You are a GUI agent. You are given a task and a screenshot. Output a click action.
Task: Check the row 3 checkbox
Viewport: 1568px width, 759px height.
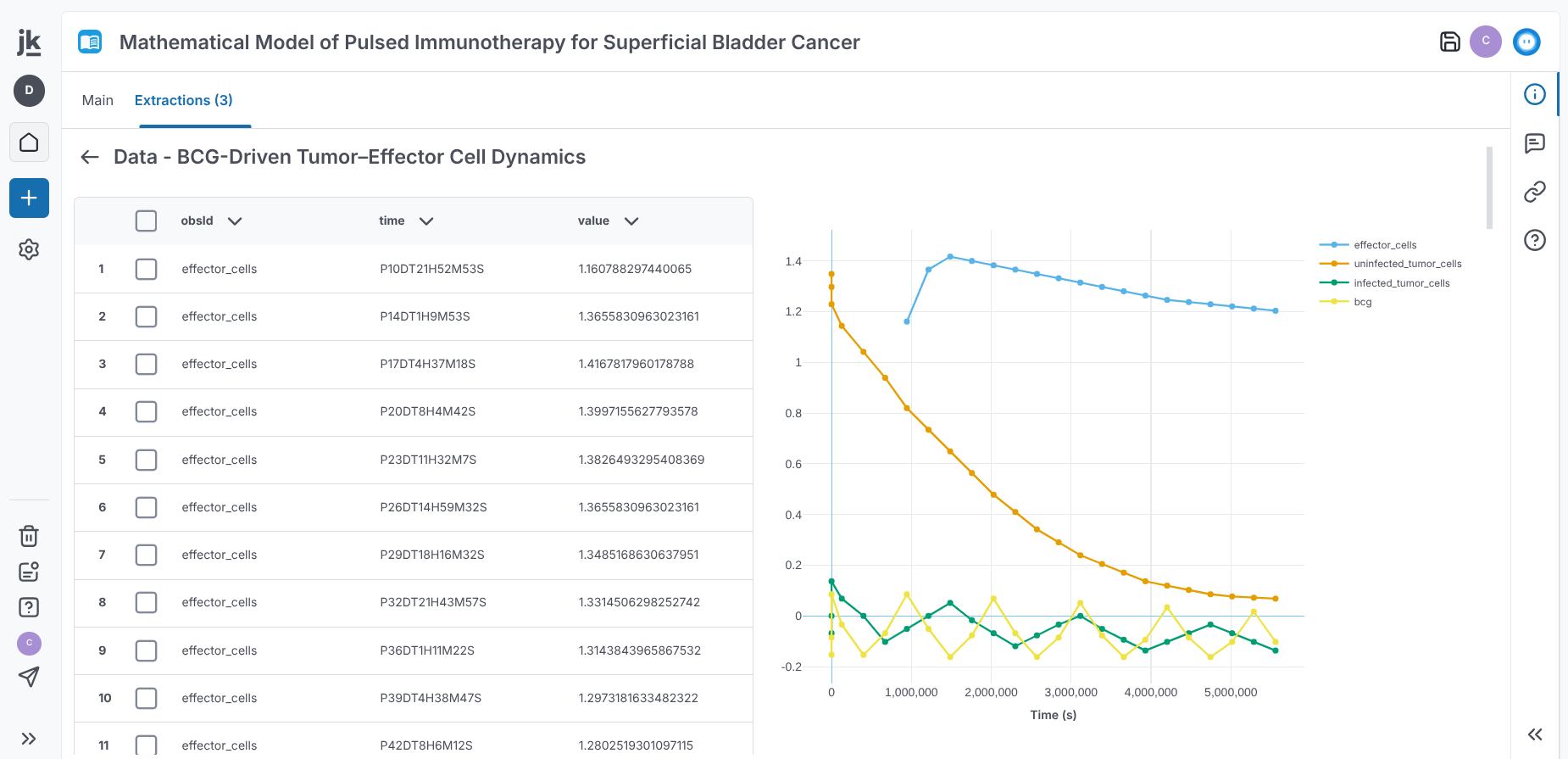pos(147,364)
